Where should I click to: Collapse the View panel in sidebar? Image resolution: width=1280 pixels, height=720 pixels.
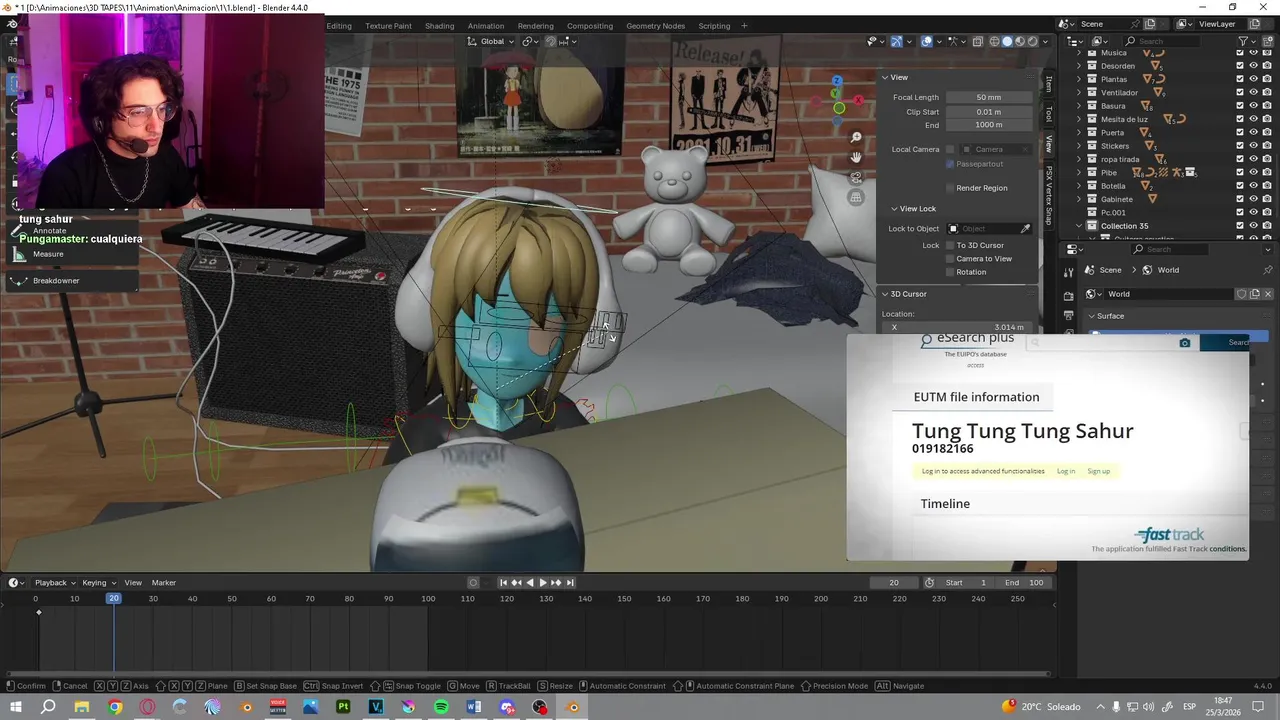pyautogui.click(x=885, y=77)
